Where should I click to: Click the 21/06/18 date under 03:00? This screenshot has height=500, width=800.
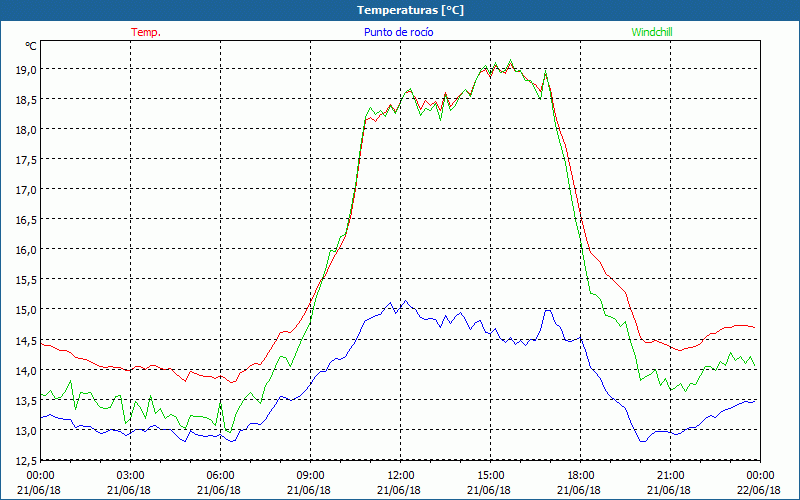pos(129,490)
